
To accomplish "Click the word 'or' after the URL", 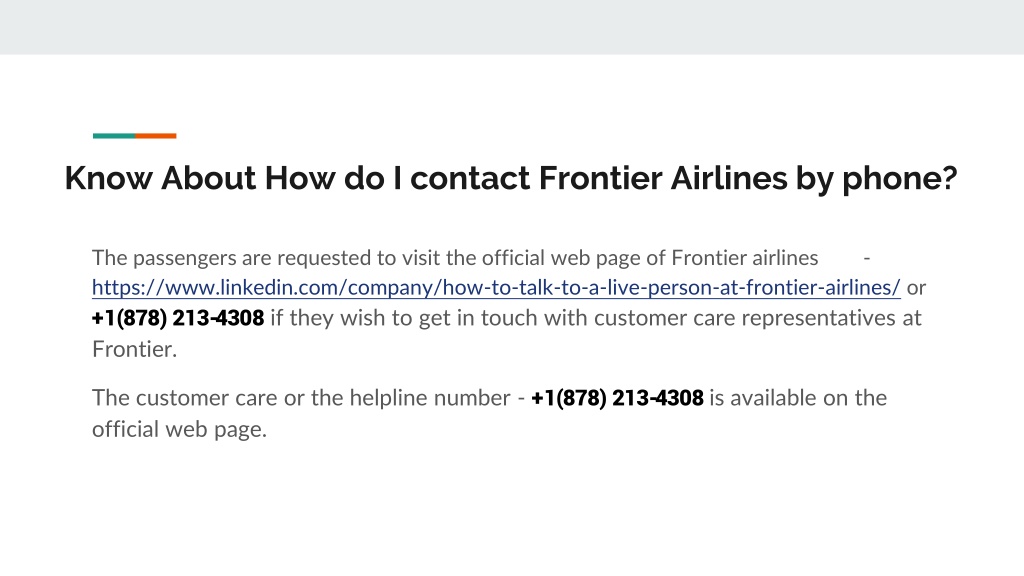I will (x=916, y=288).
